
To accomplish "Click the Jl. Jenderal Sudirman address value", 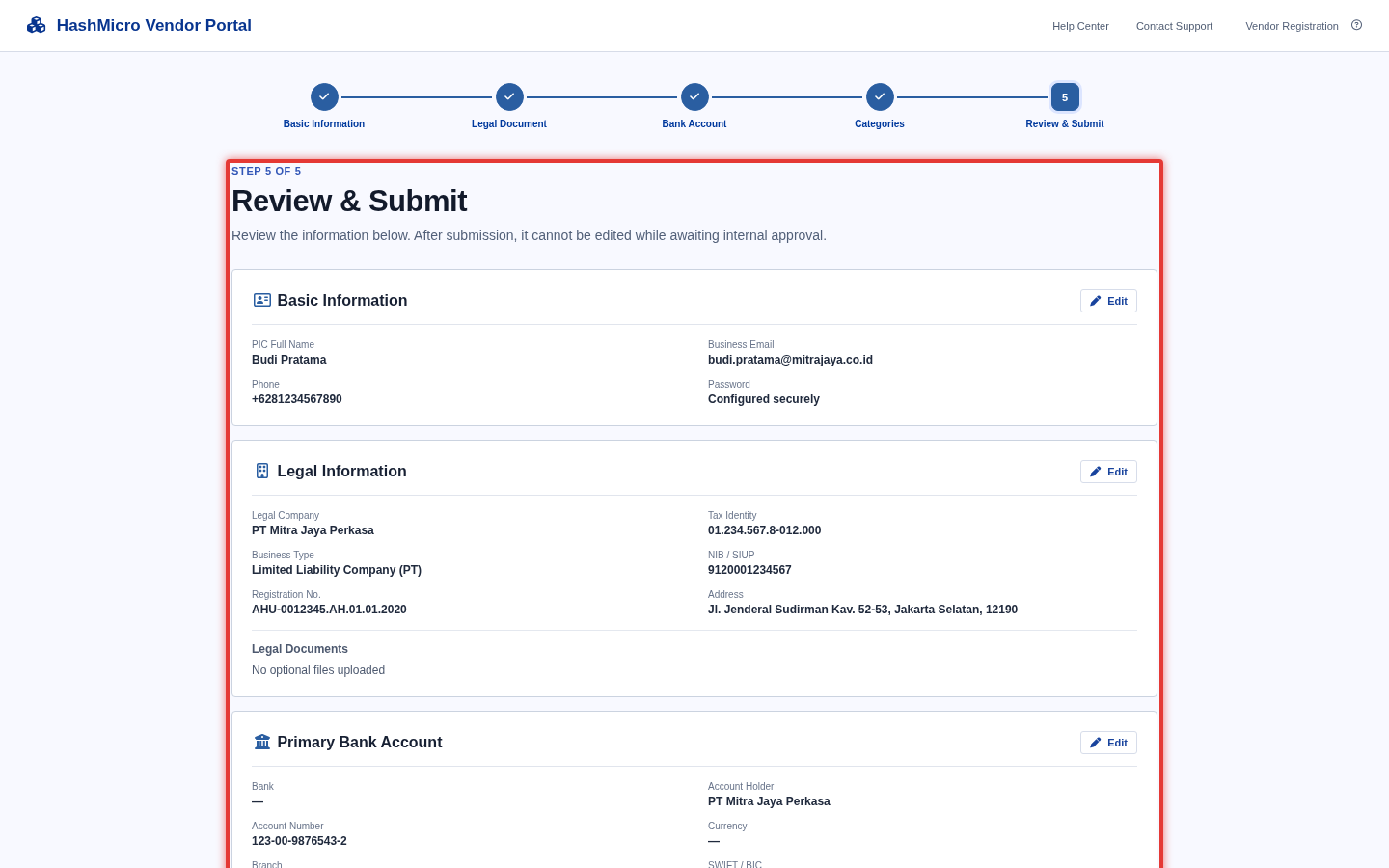I will tap(862, 610).
